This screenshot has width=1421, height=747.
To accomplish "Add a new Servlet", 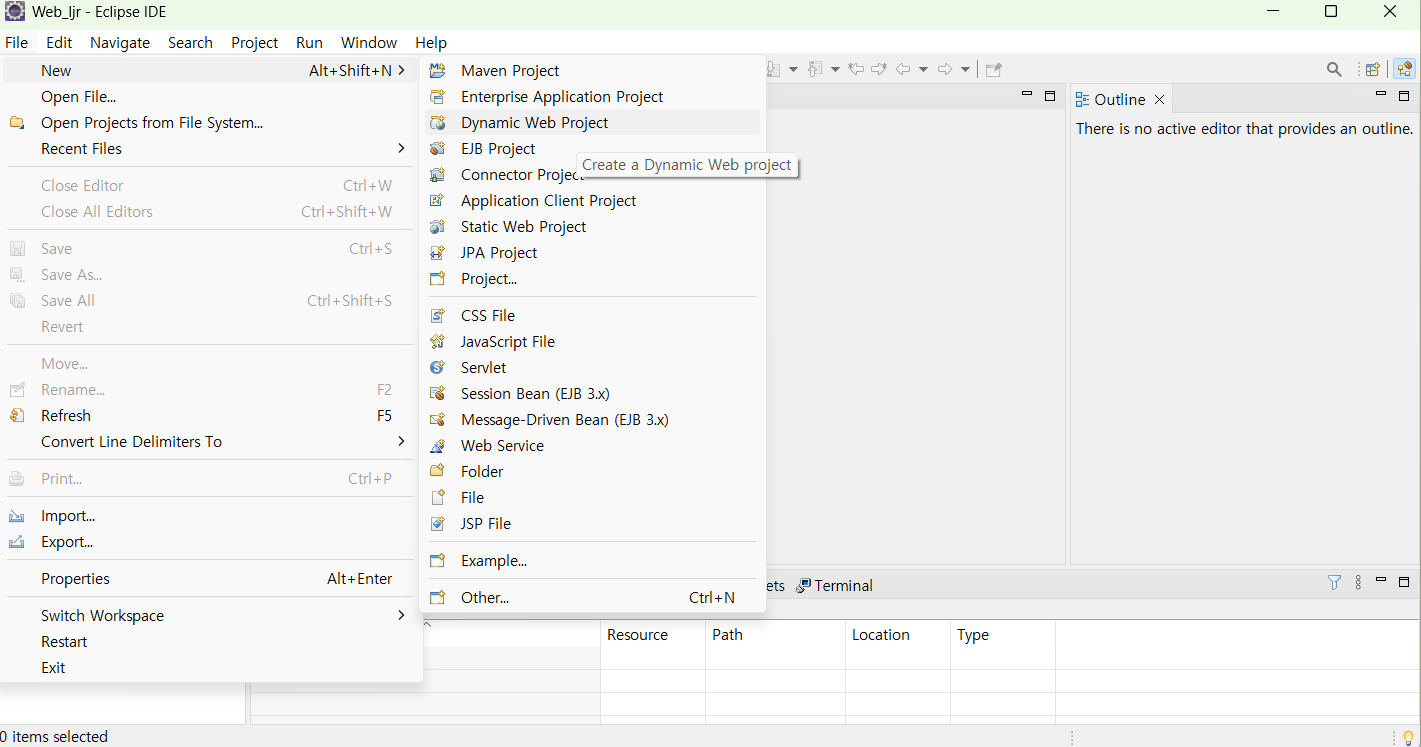I will (592, 367).
